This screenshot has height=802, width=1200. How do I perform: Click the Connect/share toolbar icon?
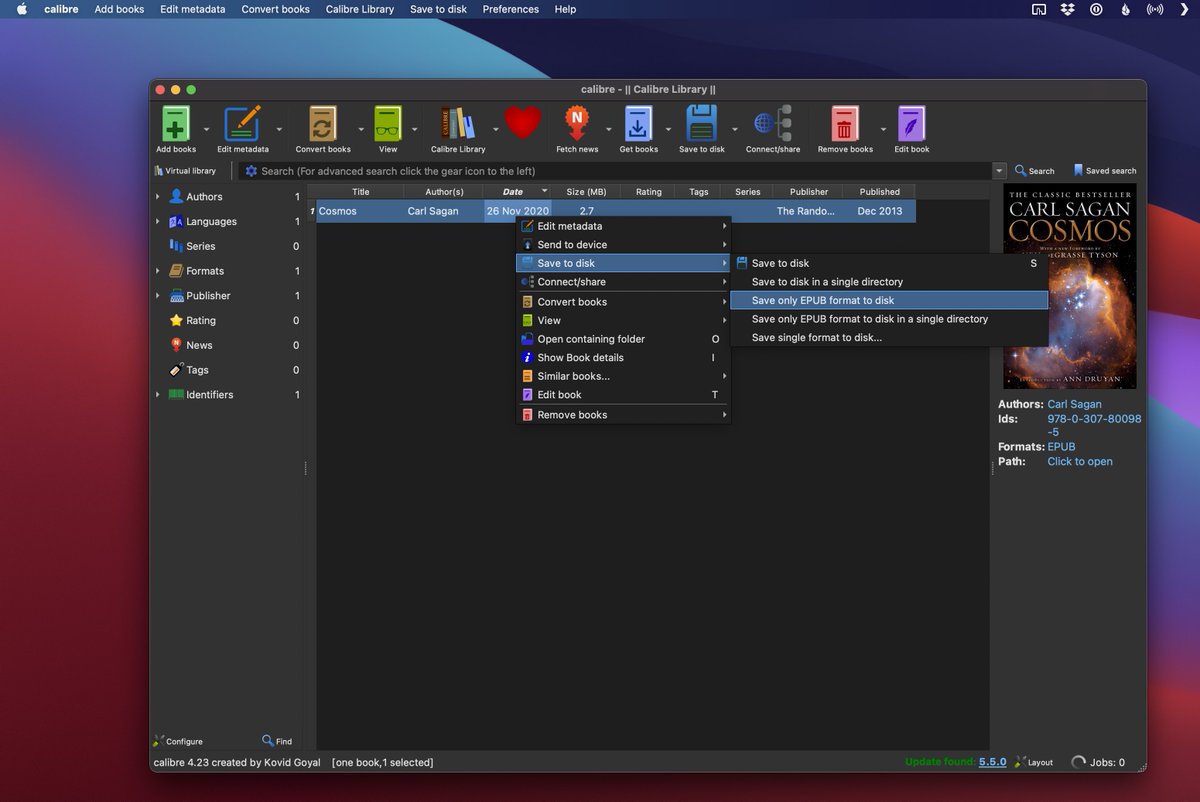tap(772, 124)
